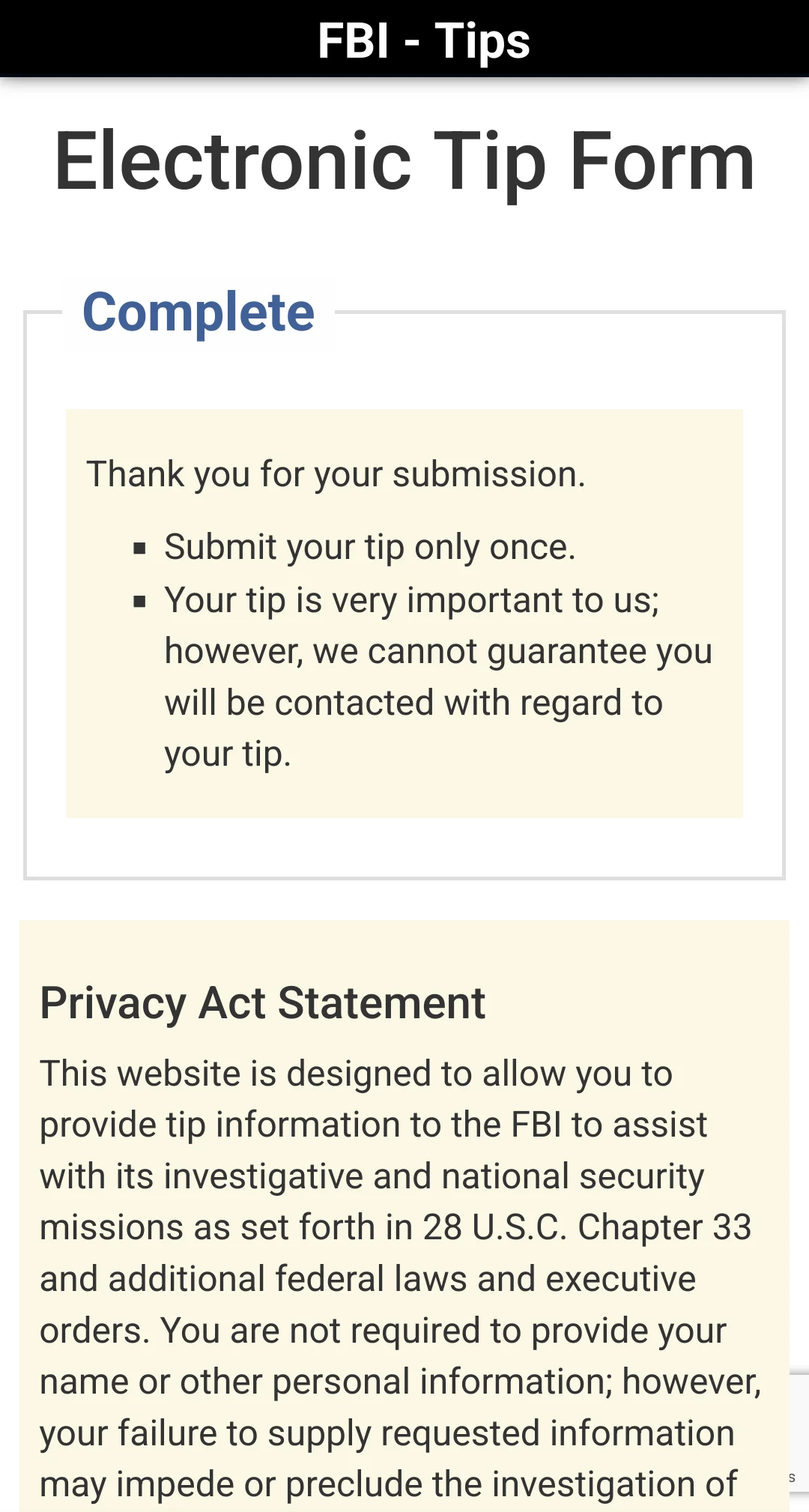Screen dimensions: 809x1512
Task: Click the 'Your tip is very important to us' text
Action: [412, 600]
